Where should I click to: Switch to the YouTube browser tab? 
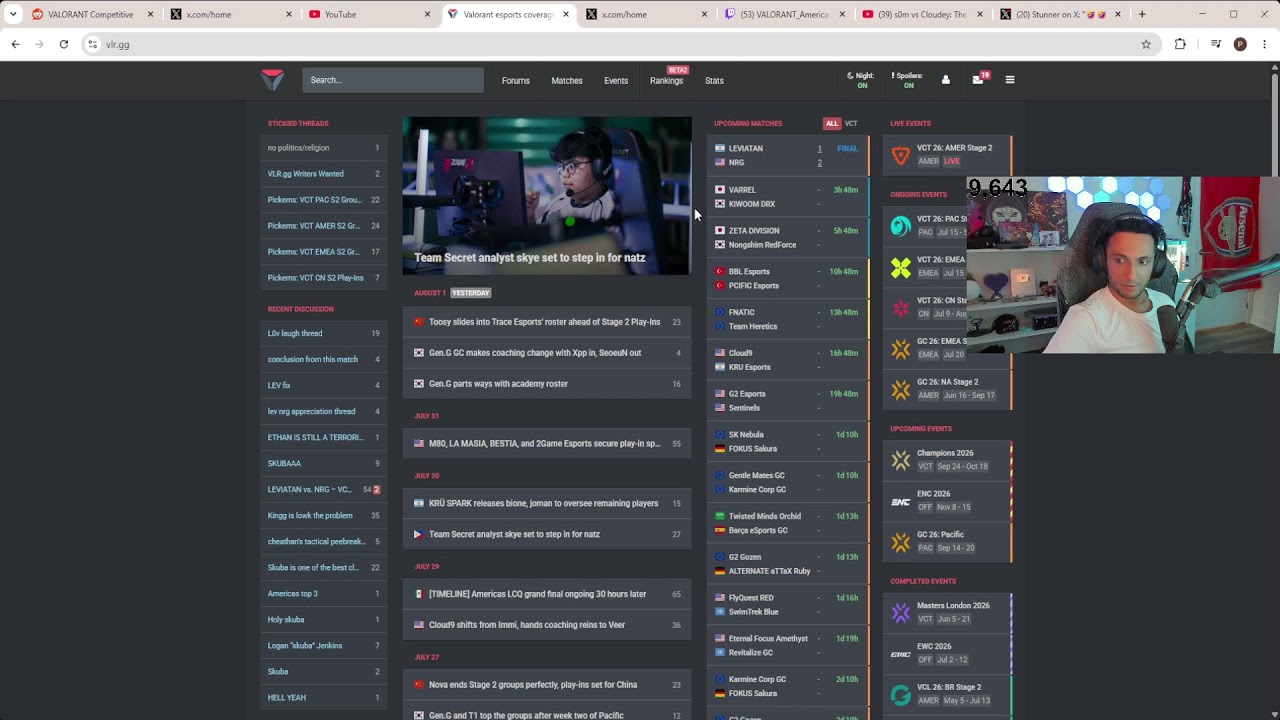[362, 15]
